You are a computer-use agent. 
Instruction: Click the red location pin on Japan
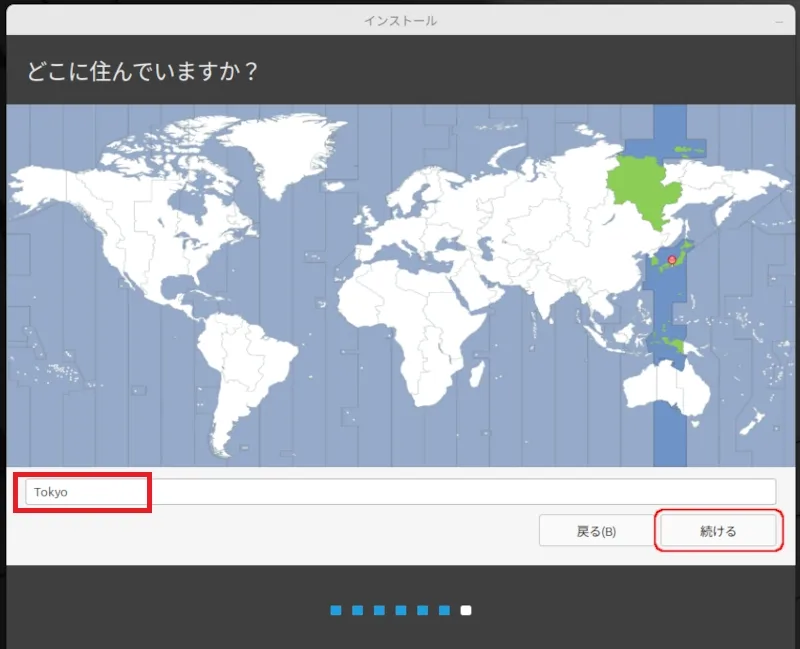(x=671, y=260)
